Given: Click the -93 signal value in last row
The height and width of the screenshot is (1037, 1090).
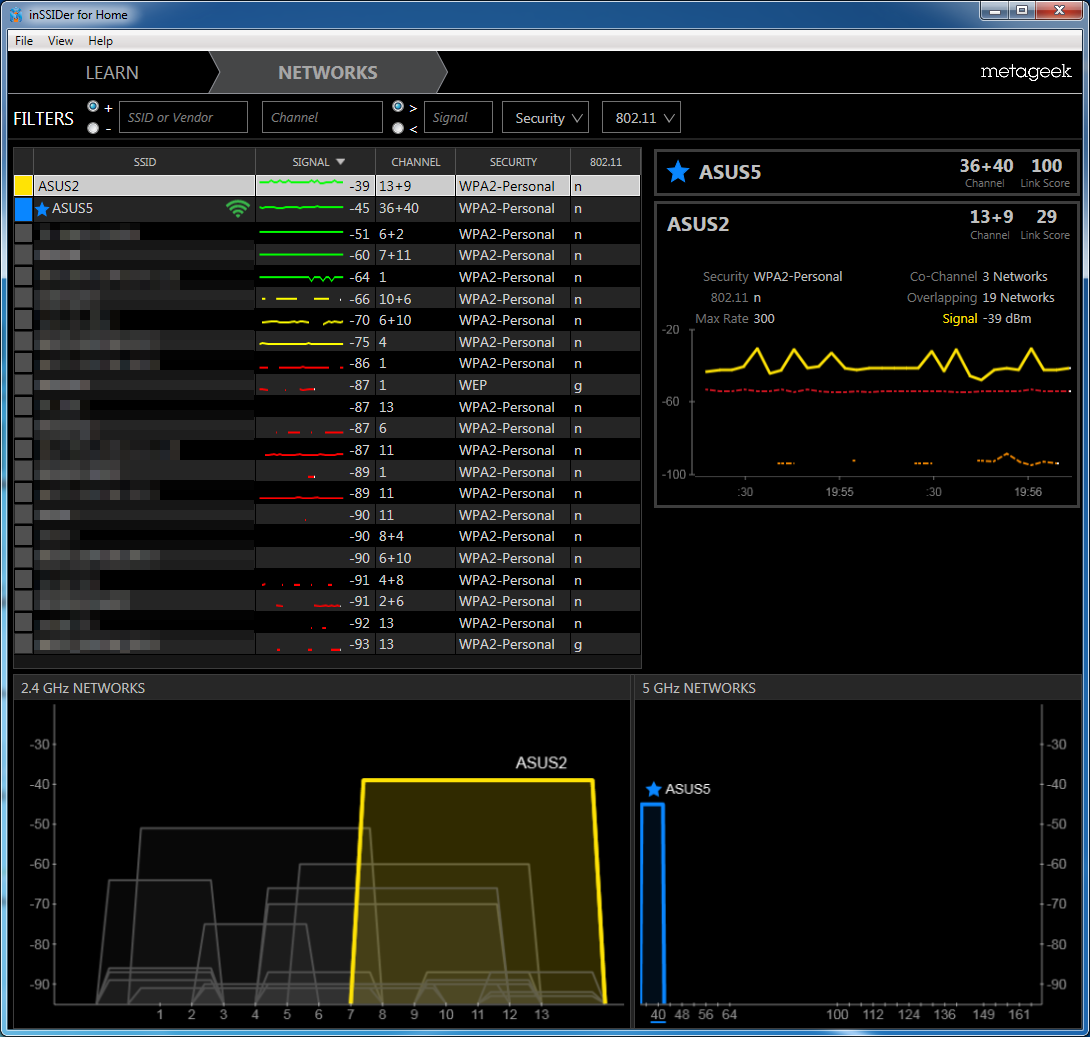Looking at the screenshot, I should point(359,644).
